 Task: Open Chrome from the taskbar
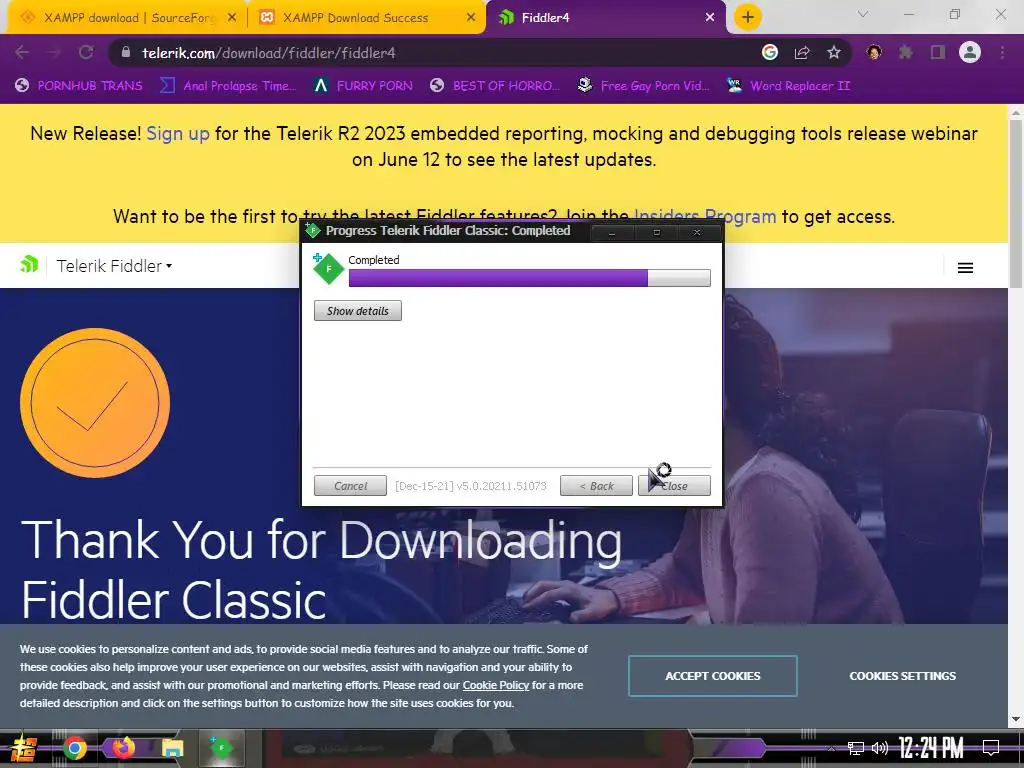tap(74, 748)
